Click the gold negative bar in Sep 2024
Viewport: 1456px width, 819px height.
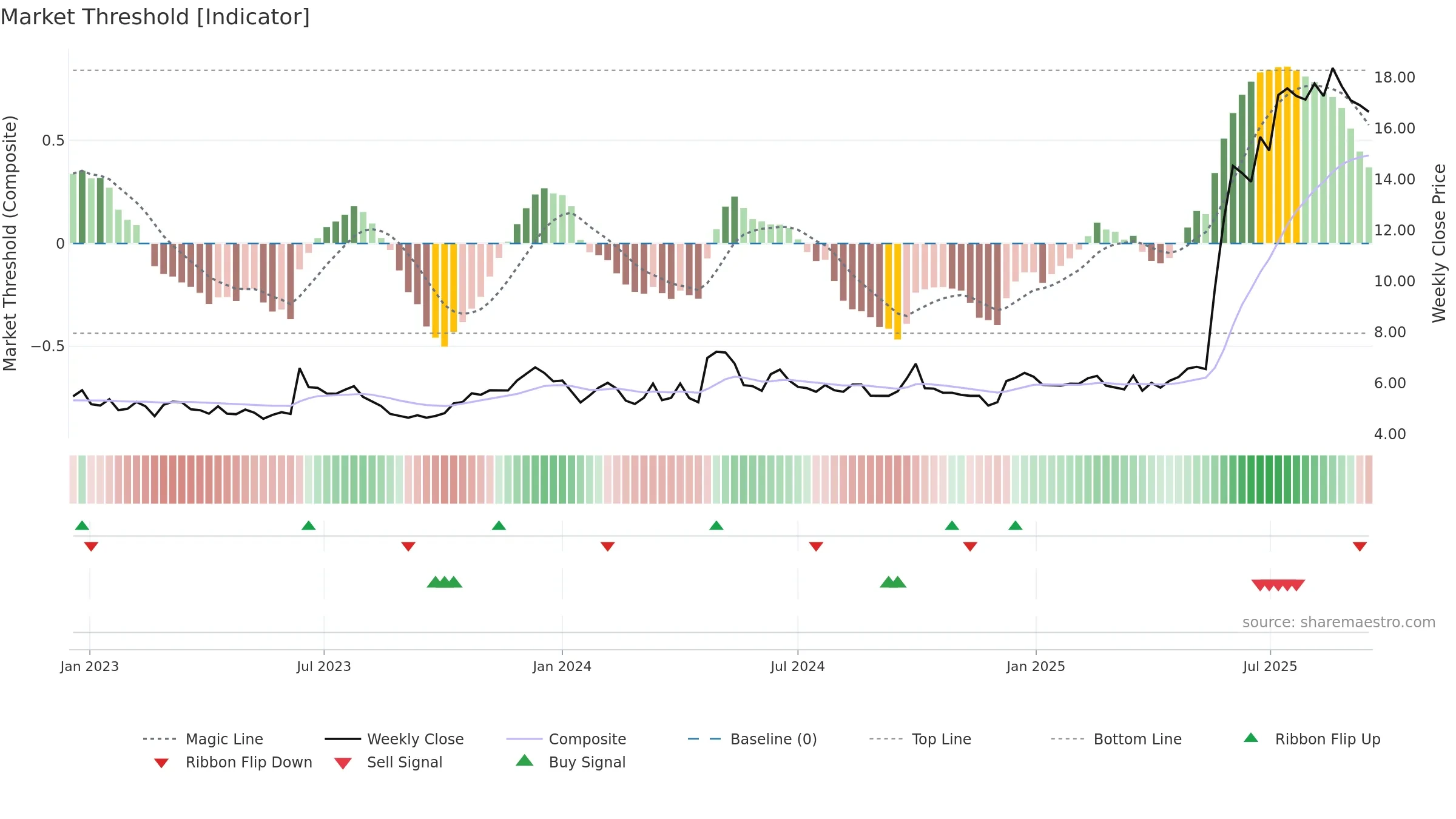898,291
